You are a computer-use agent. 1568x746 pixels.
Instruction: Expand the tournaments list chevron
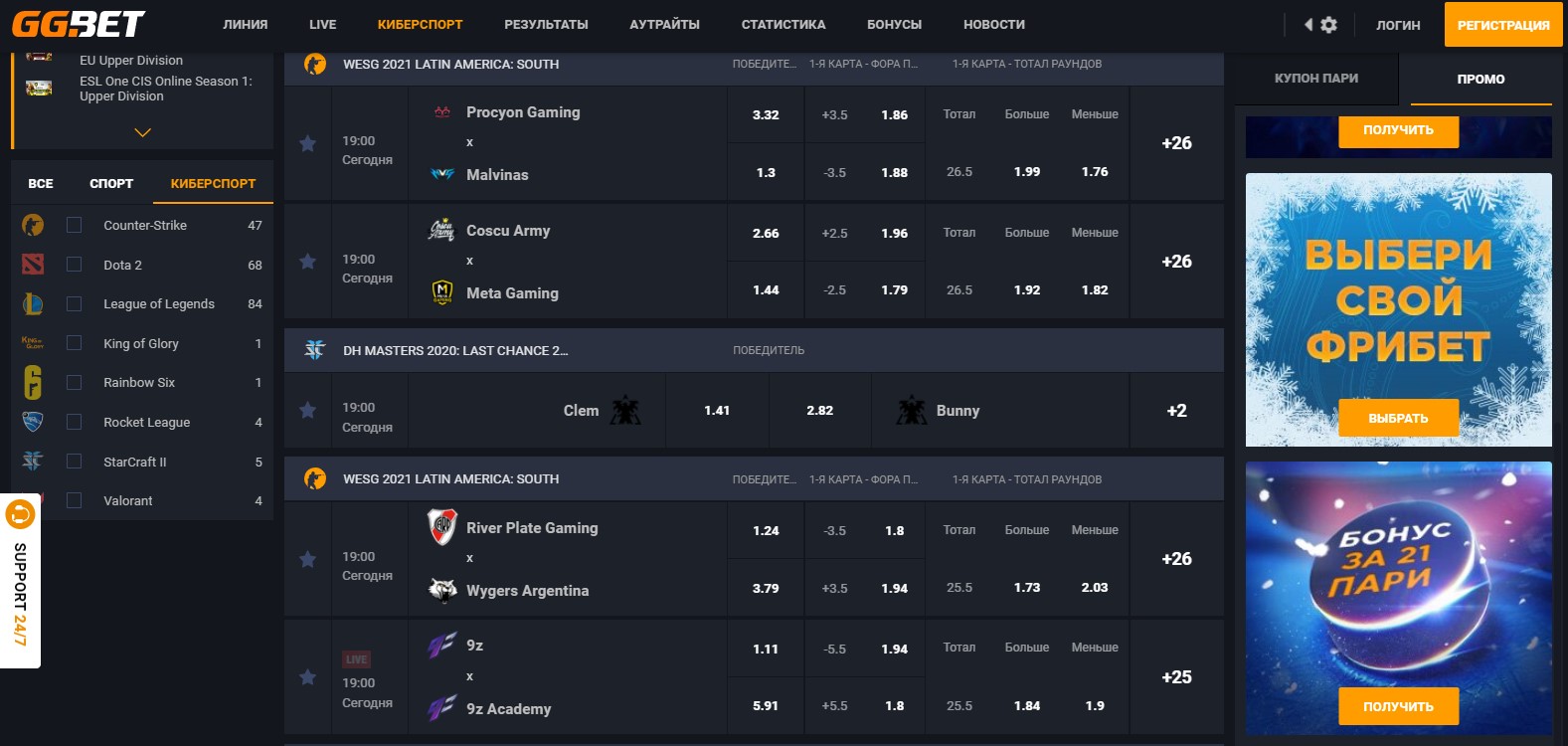[x=142, y=132]
